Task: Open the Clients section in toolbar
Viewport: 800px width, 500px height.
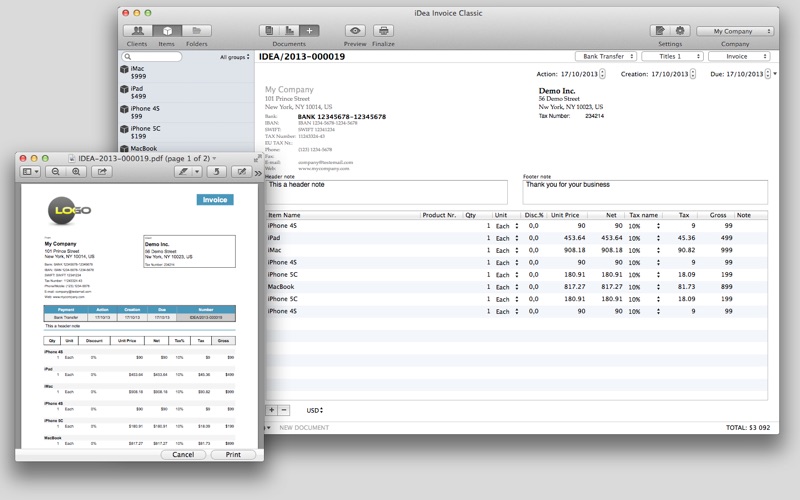Action: click(x=137, y=32)
